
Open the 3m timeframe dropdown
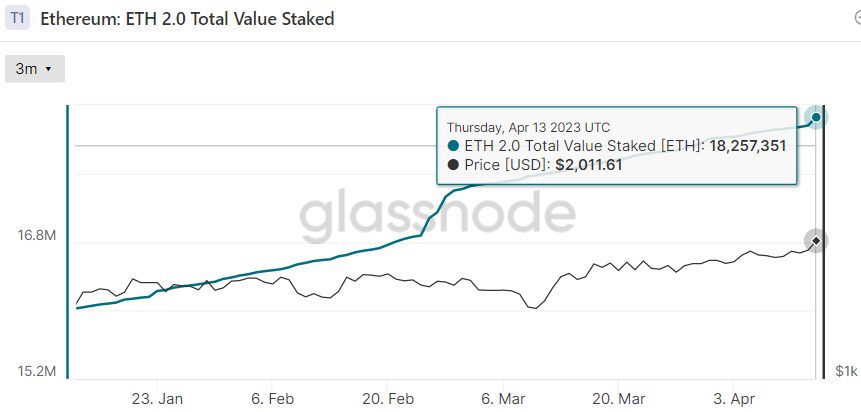pyautogui.click(x=35, y=69)
